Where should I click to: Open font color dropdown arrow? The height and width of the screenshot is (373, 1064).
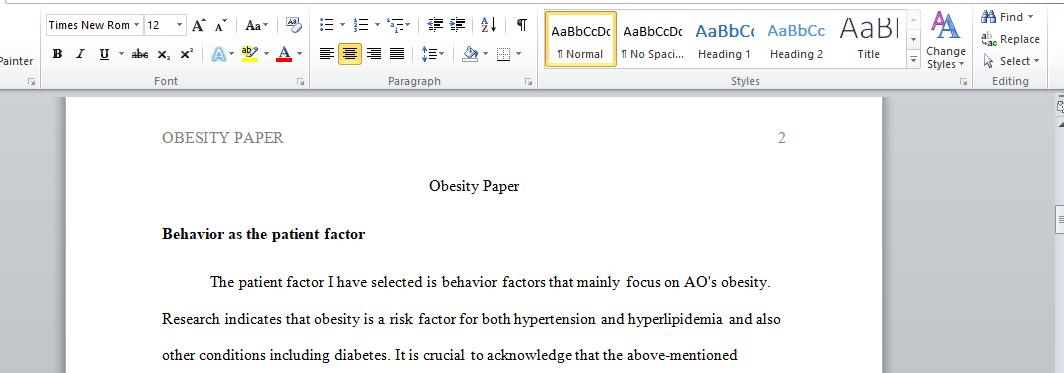[x=299, y=54]
